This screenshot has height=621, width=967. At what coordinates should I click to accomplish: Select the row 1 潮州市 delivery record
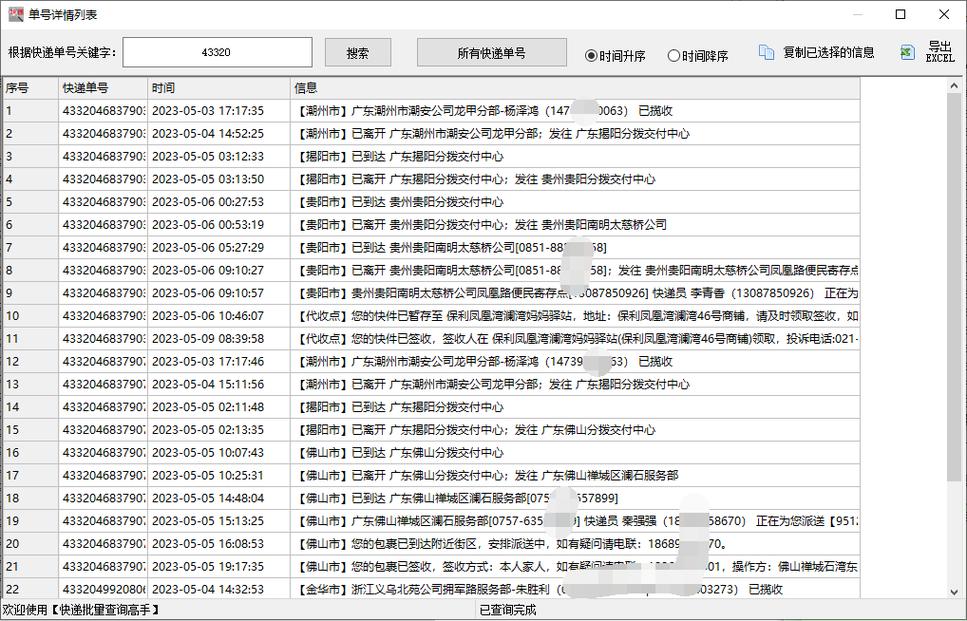[400, 111]
